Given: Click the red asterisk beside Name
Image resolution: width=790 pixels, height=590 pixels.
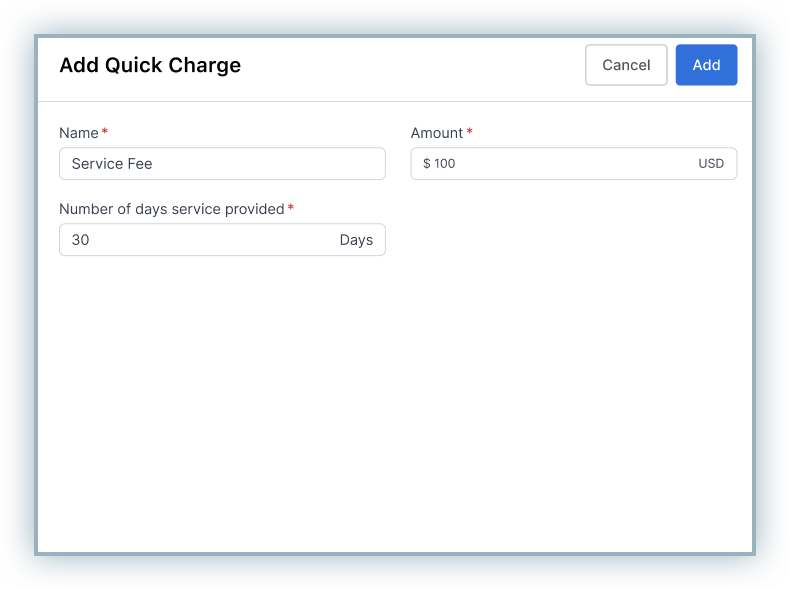Looking at the screenshot, I should pyautogui.click(x=105, y=133).
